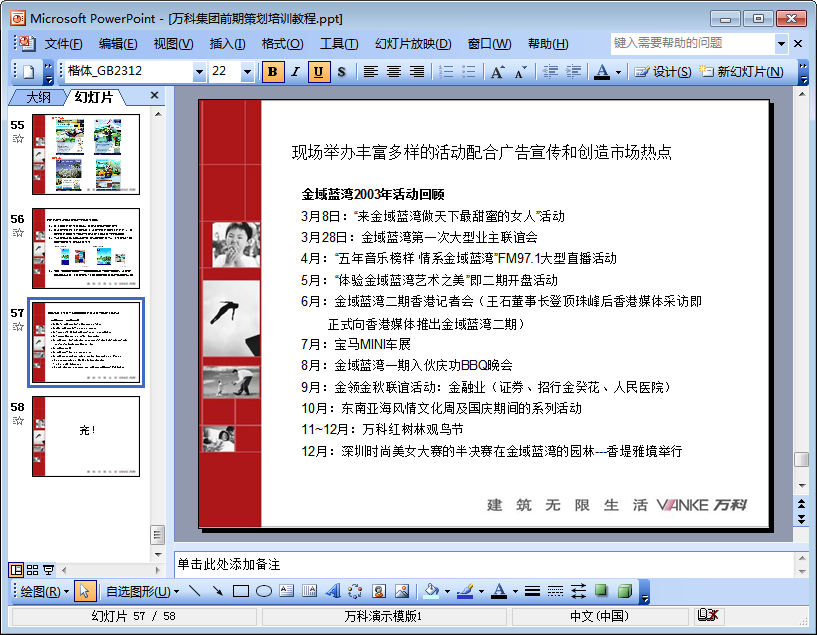This screenshot has height=635, width=817.
Task: Open the 视图(V) menu
Action: [174, 44]
